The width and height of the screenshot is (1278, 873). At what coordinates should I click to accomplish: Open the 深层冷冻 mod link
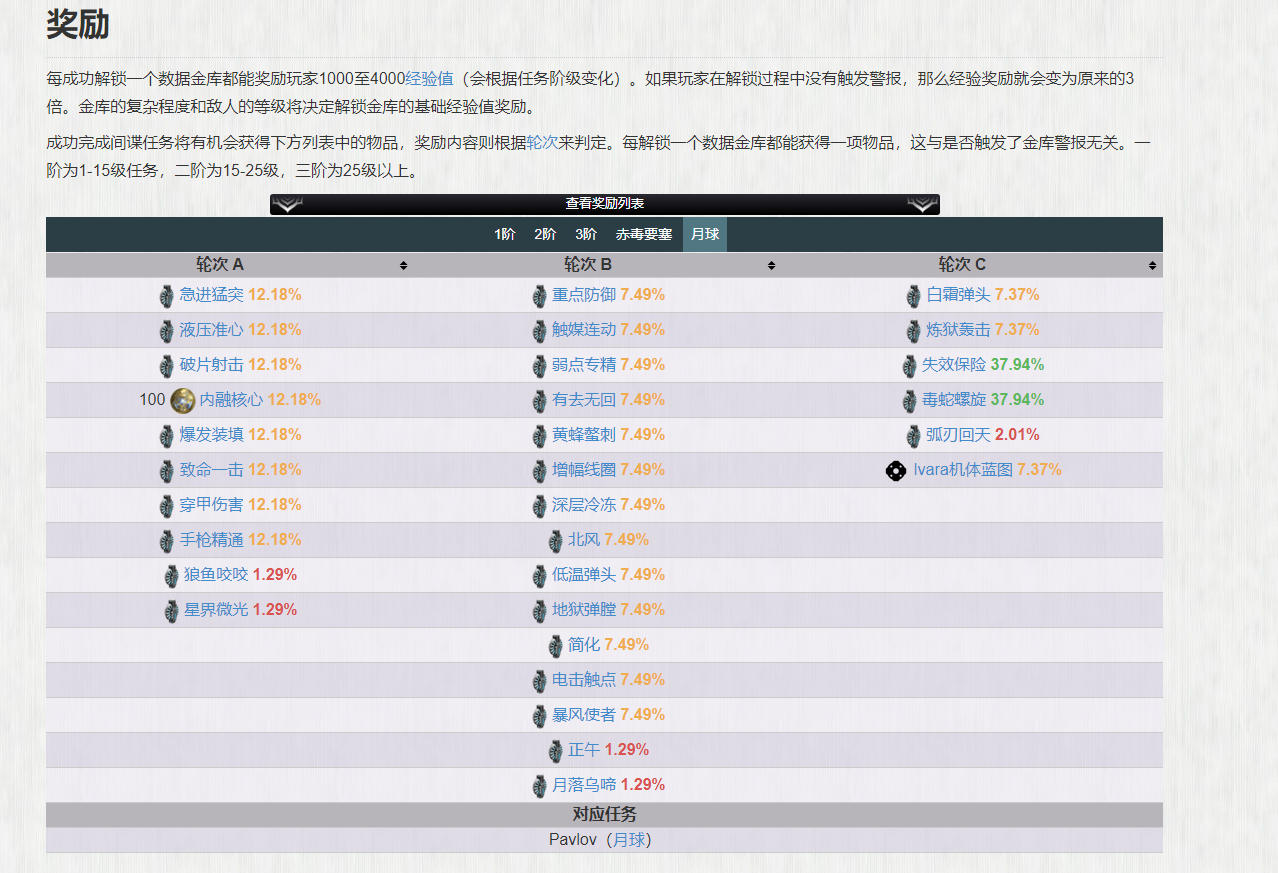[x=584, y=505]
